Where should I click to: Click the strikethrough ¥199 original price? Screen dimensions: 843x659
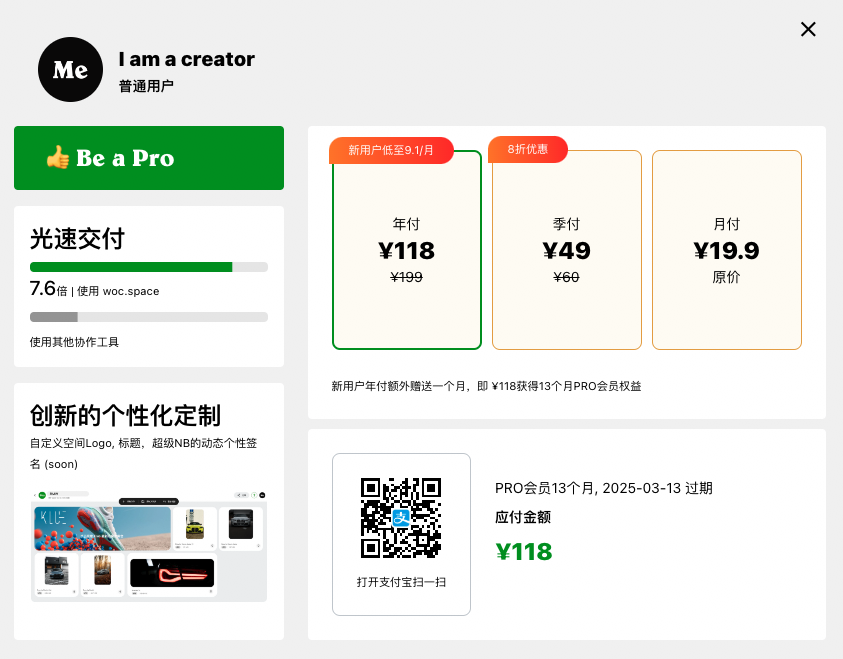click(406, 277)
